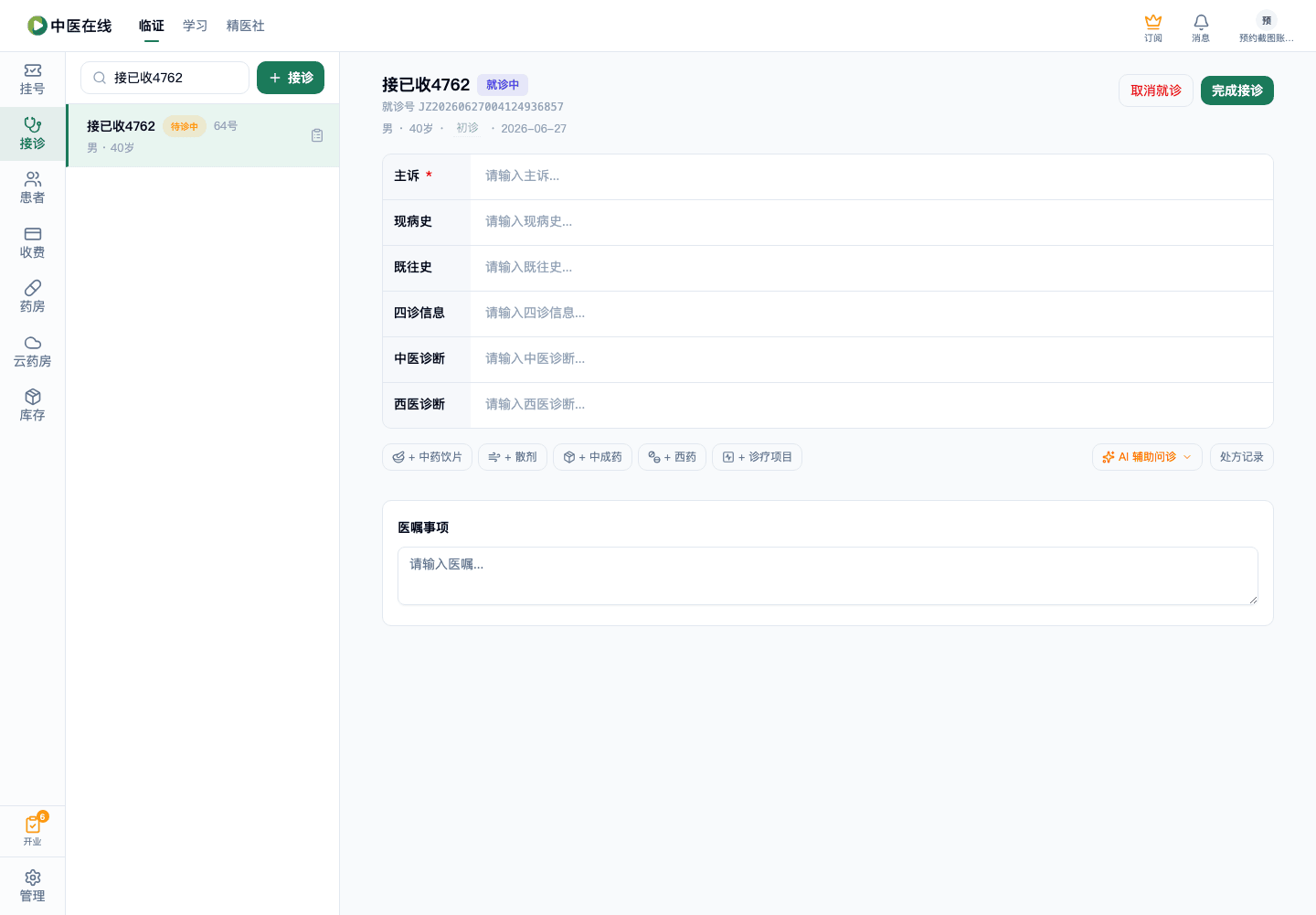
Task: Click the green + 接诊 button
Action: point(291,78)
